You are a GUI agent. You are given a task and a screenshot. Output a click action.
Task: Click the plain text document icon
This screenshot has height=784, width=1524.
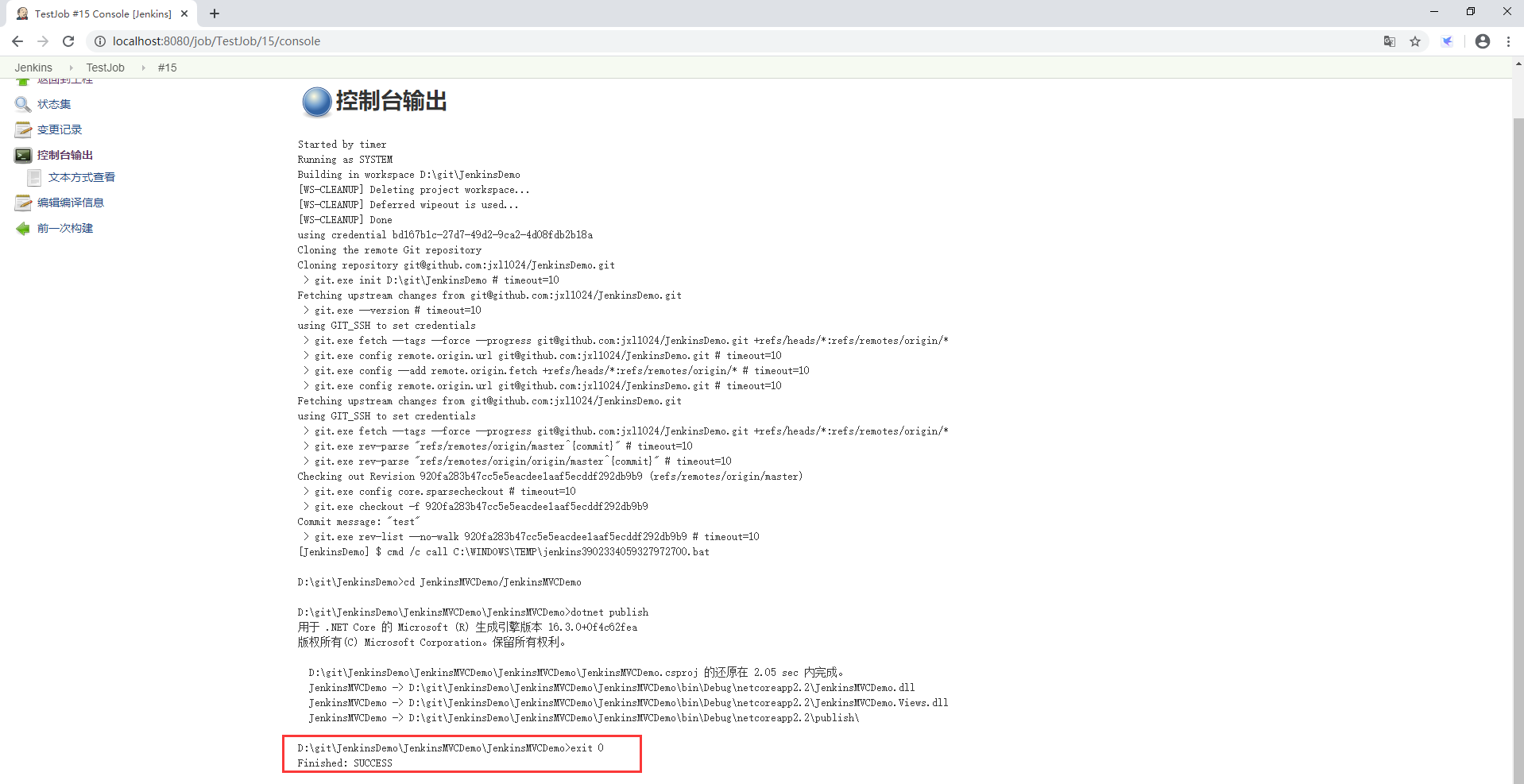click(x=34, y=177)
